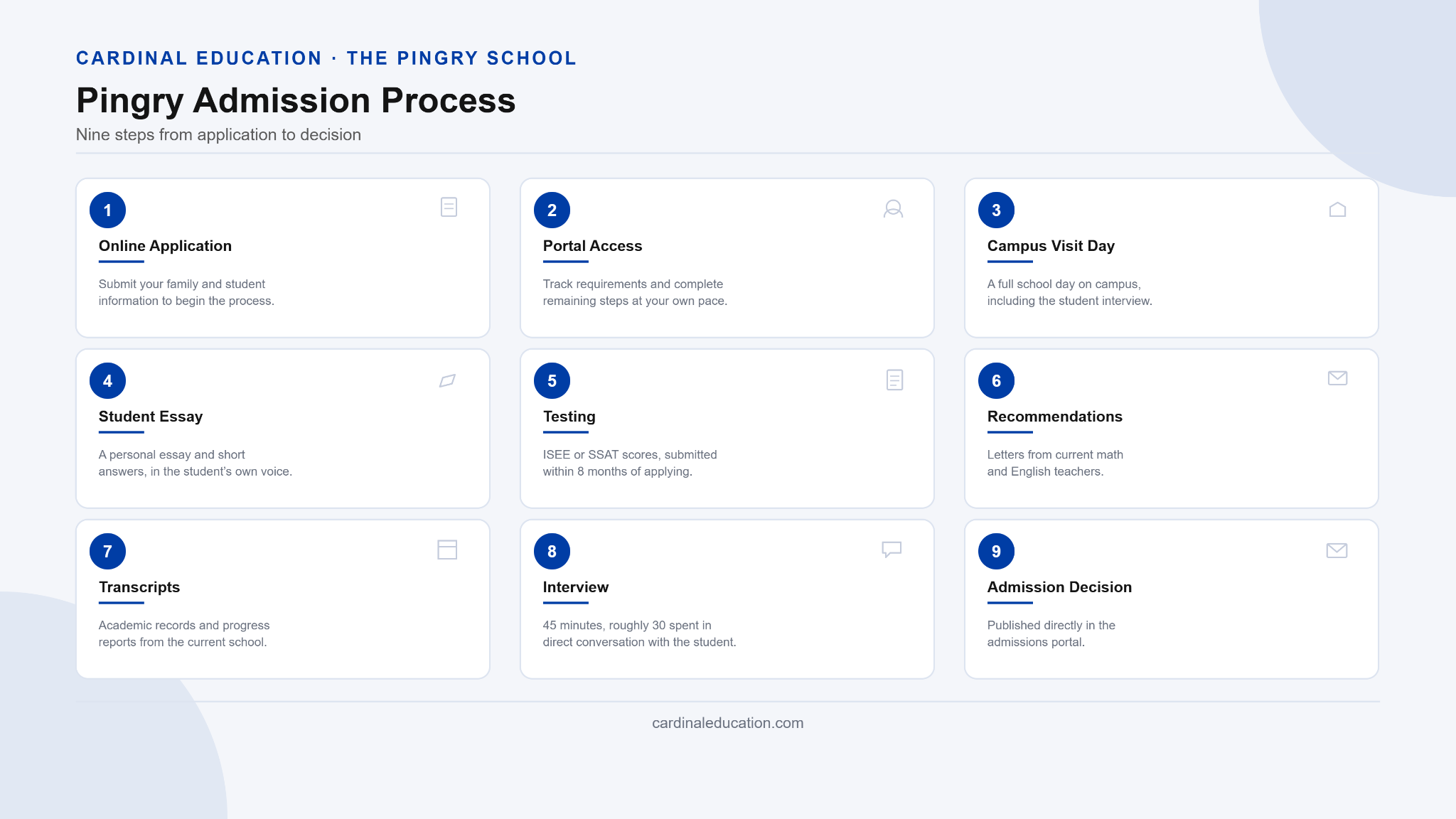Click the 'ISEE or SSAT scores' description

(x=630, y=463)
